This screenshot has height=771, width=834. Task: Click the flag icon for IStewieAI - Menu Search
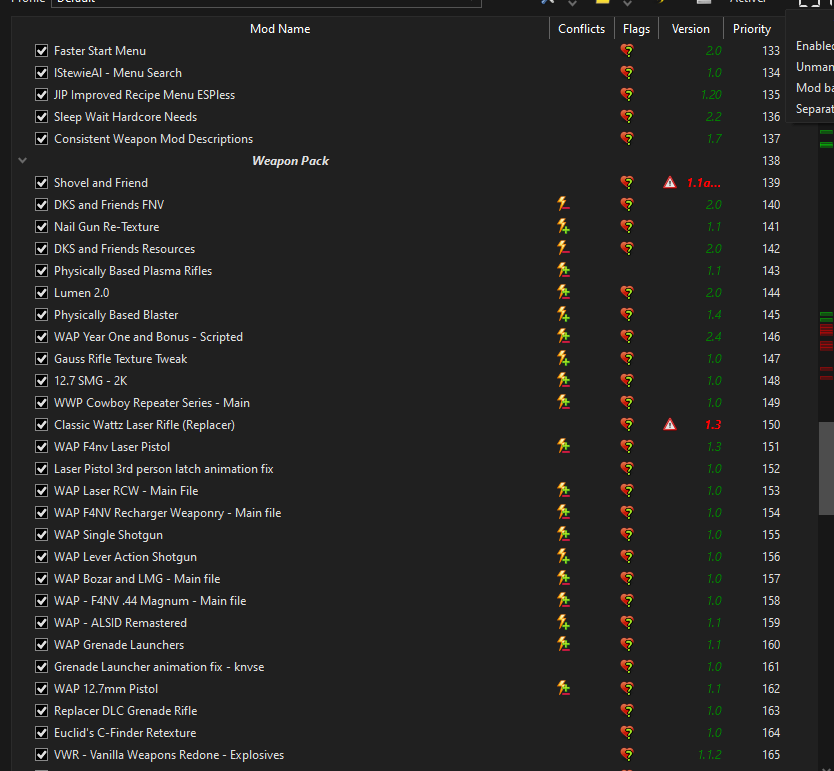coord(628,72)
